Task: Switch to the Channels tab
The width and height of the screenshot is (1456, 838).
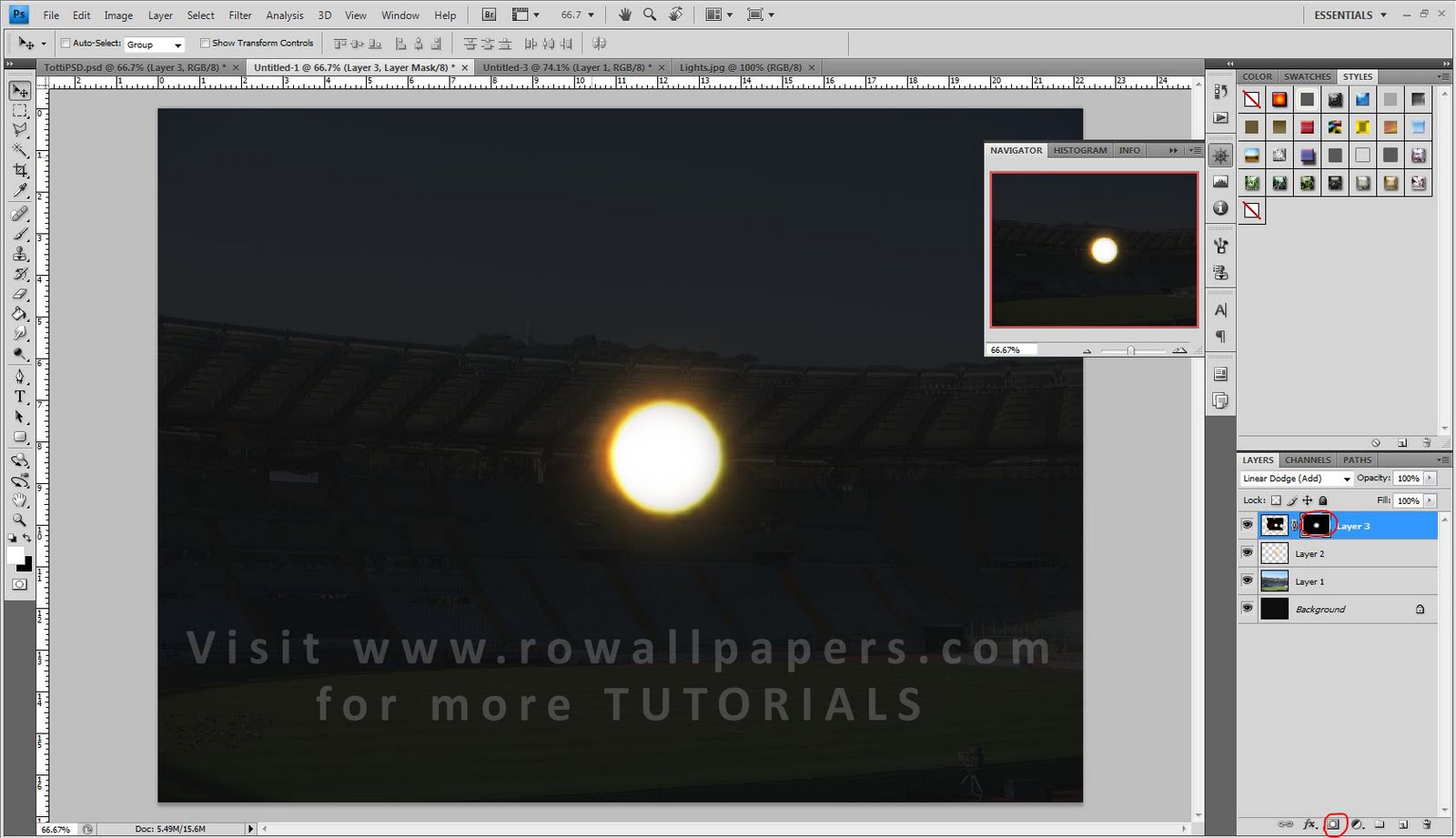Action: pyautogui.click(x=1308, y=460)
